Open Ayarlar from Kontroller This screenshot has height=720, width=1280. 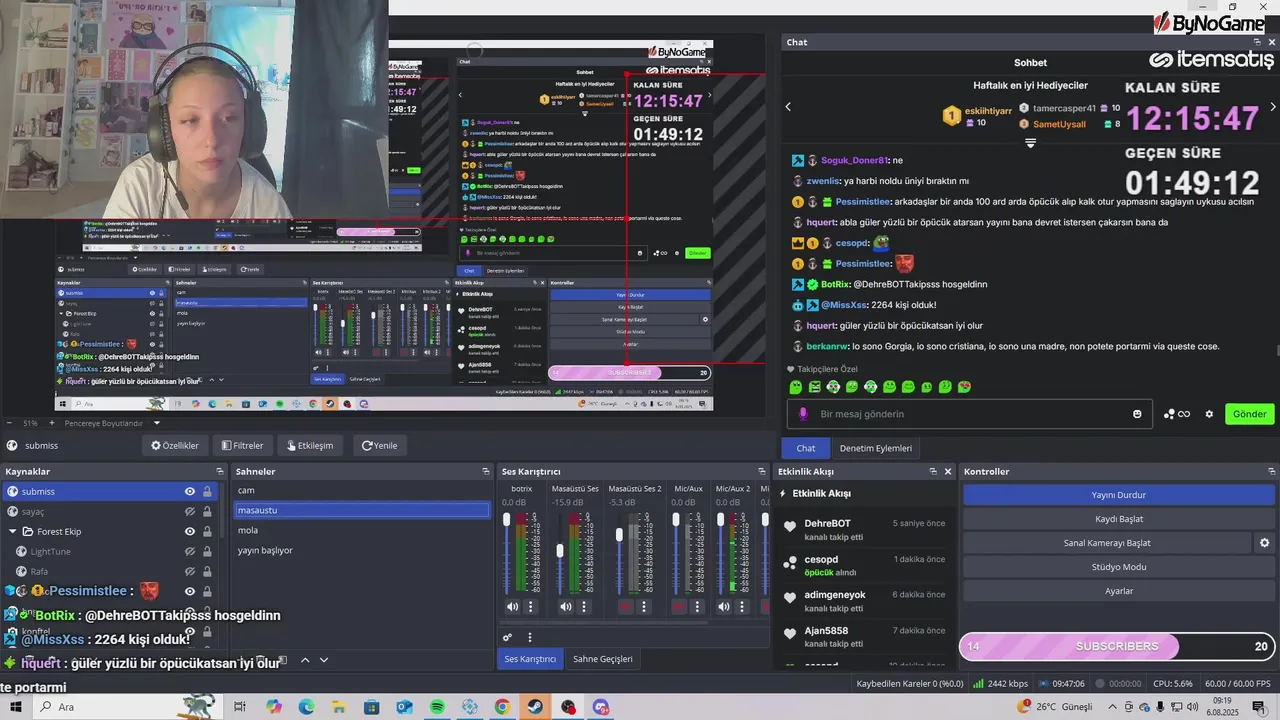tap(1119, 591)
